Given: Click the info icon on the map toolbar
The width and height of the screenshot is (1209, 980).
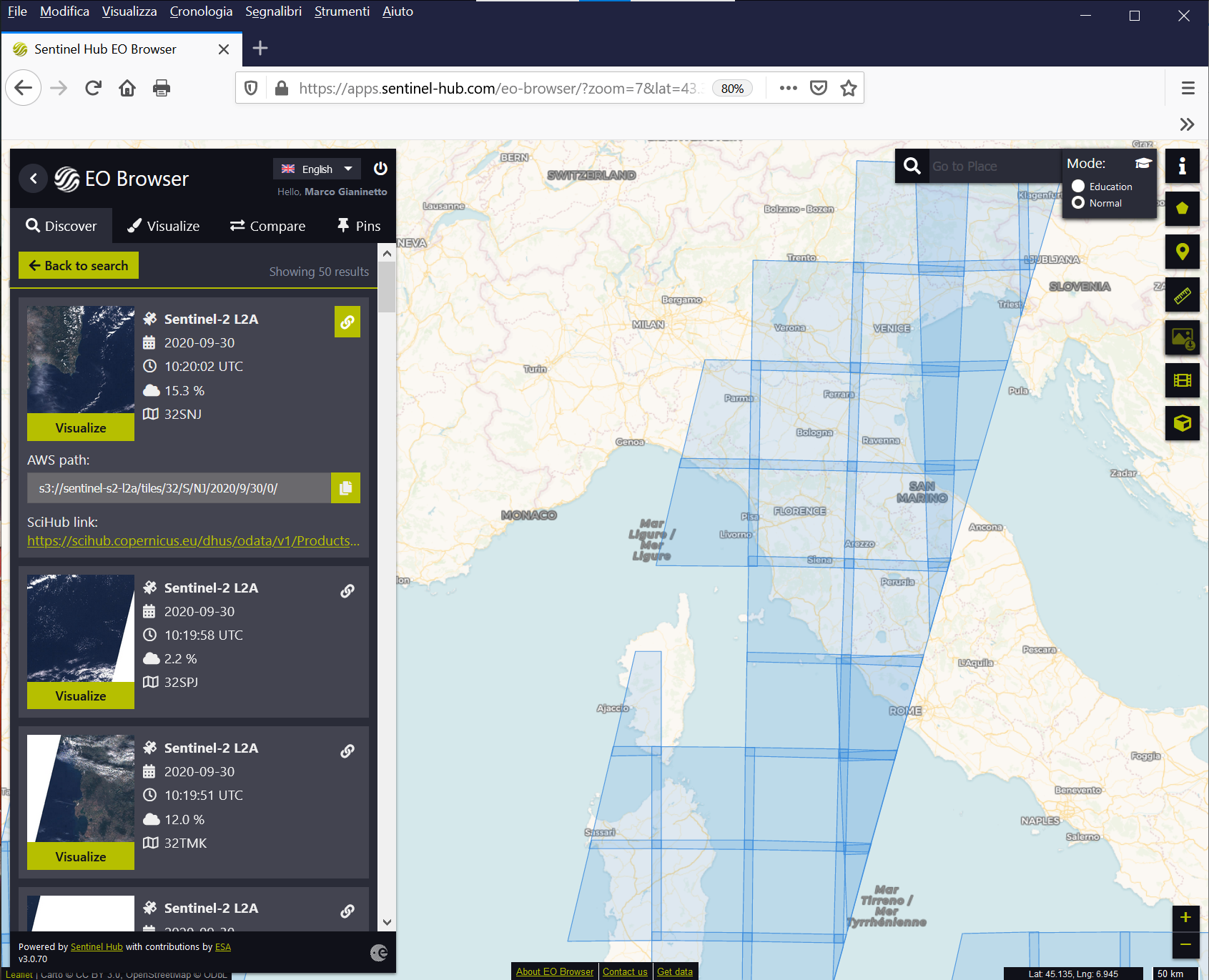Looking at the screenshot, I should tap(1183, 166).
